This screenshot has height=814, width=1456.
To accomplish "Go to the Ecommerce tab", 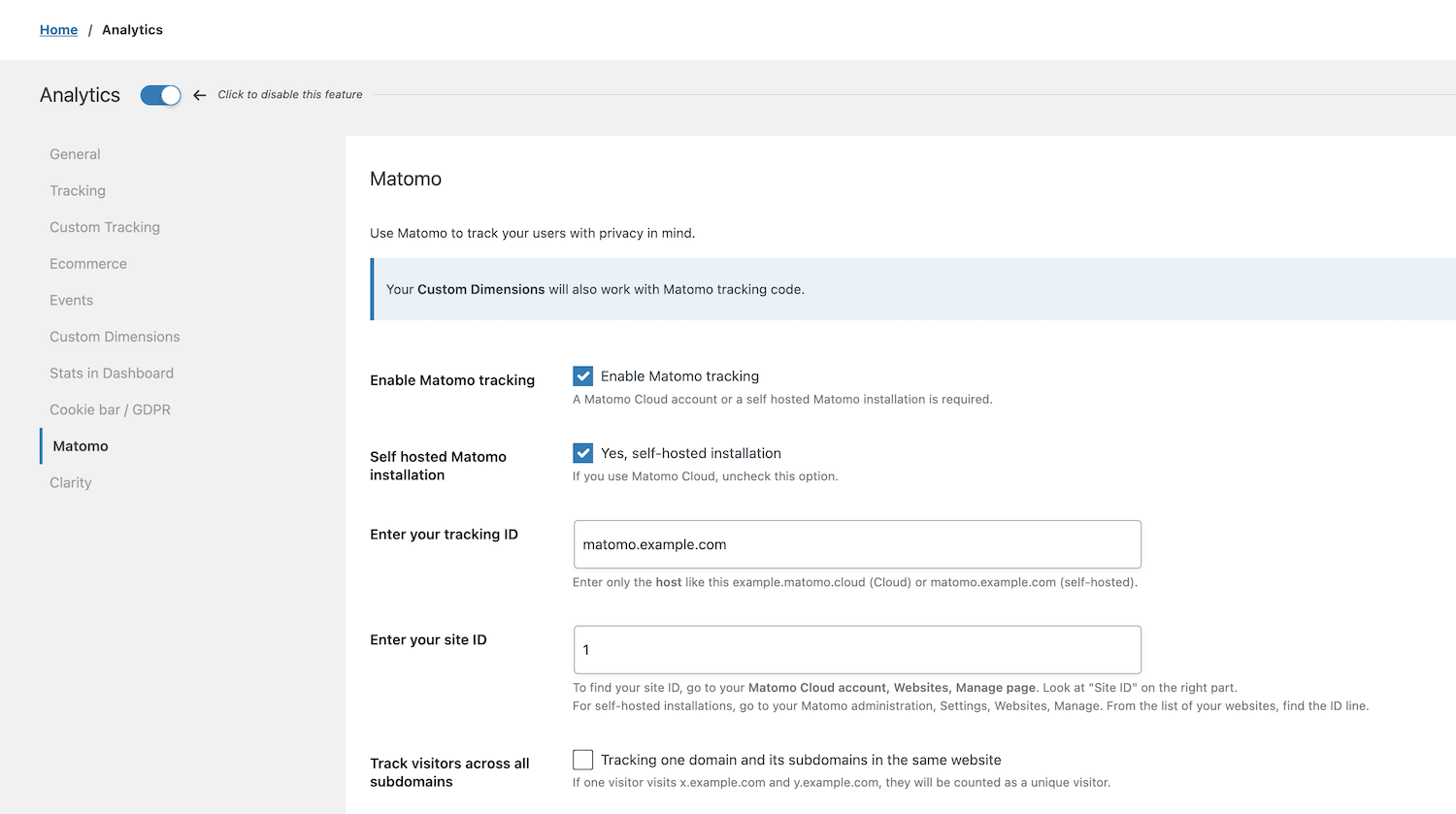I will pyautogui.click(x=88, y=264).
